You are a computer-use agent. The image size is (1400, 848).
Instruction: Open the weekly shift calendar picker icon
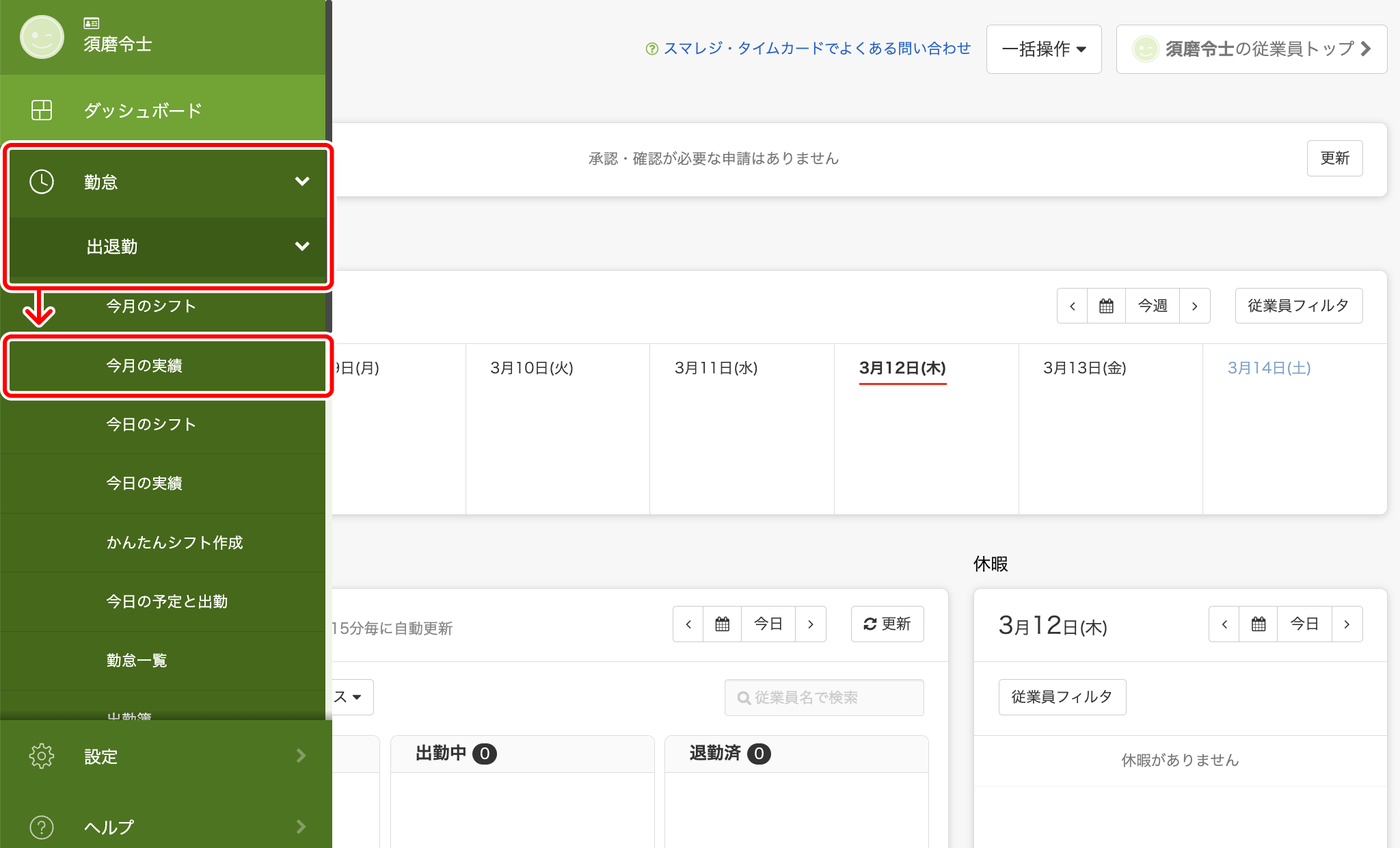click(x=1106, y=306)
